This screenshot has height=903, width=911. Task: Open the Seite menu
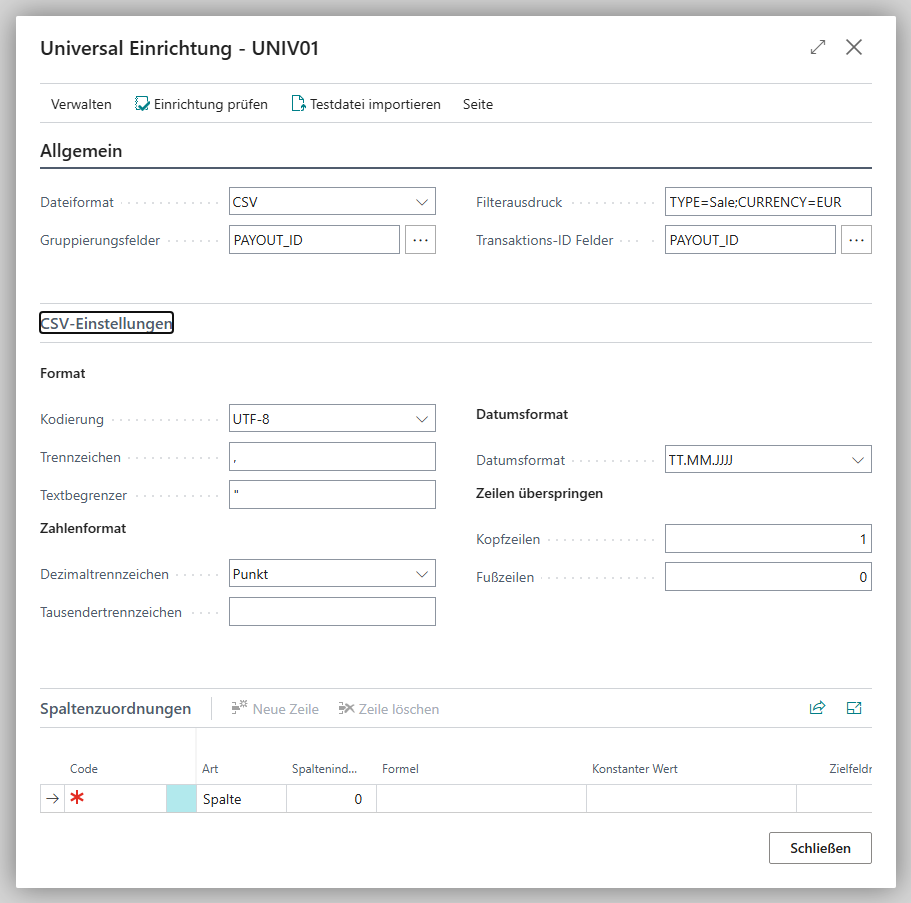click(478, 104)
